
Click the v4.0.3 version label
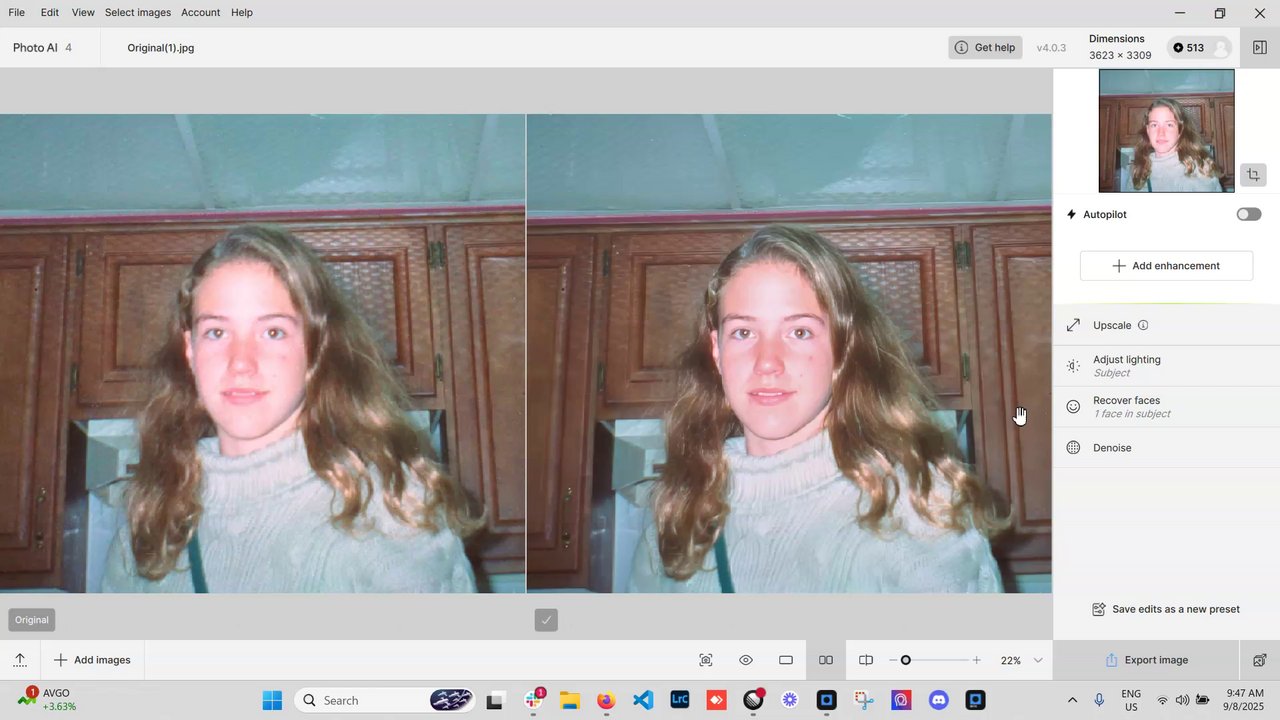1051,48
